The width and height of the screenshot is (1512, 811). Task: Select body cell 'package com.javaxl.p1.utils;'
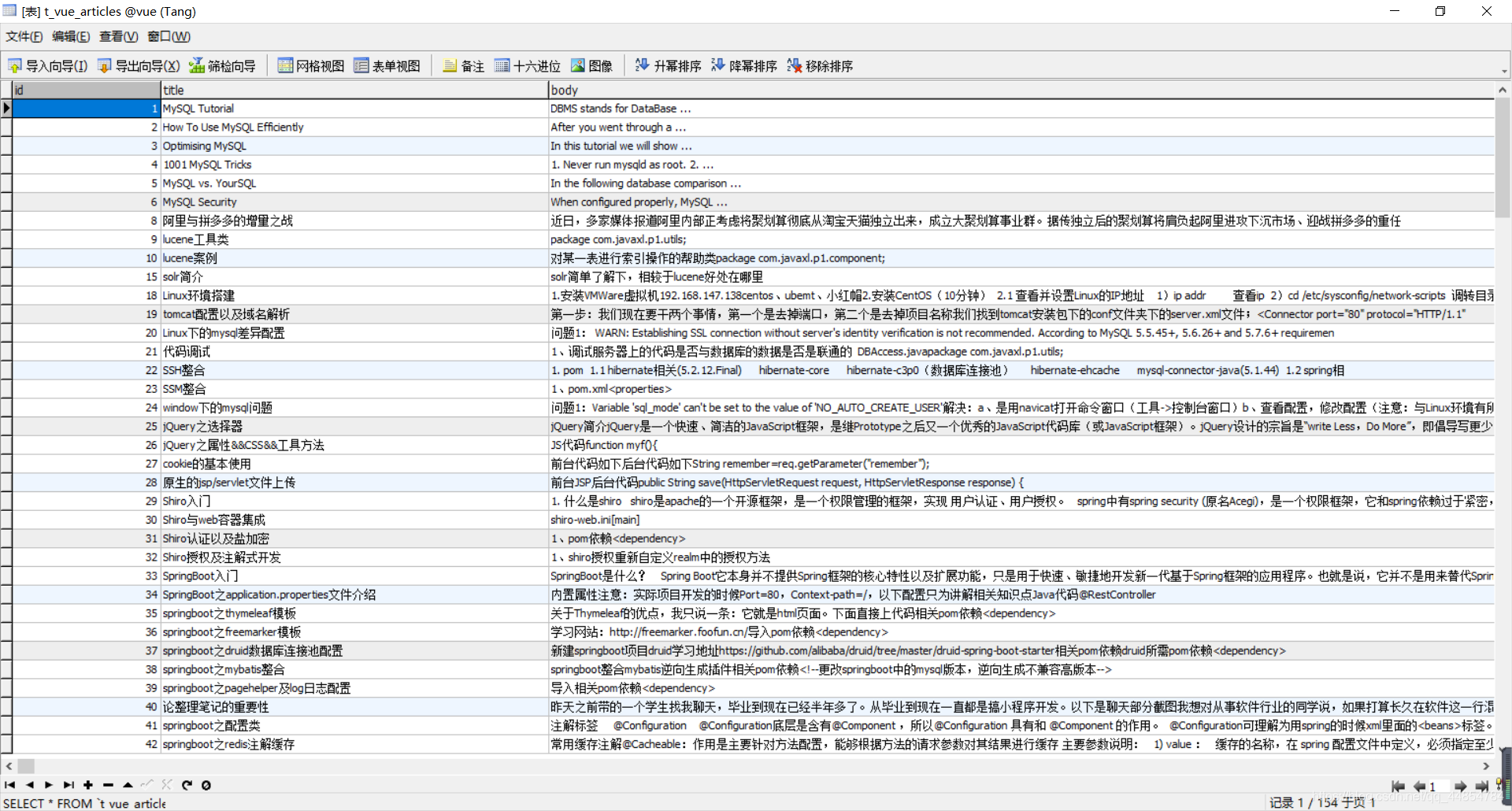[x=1021, y=239]
